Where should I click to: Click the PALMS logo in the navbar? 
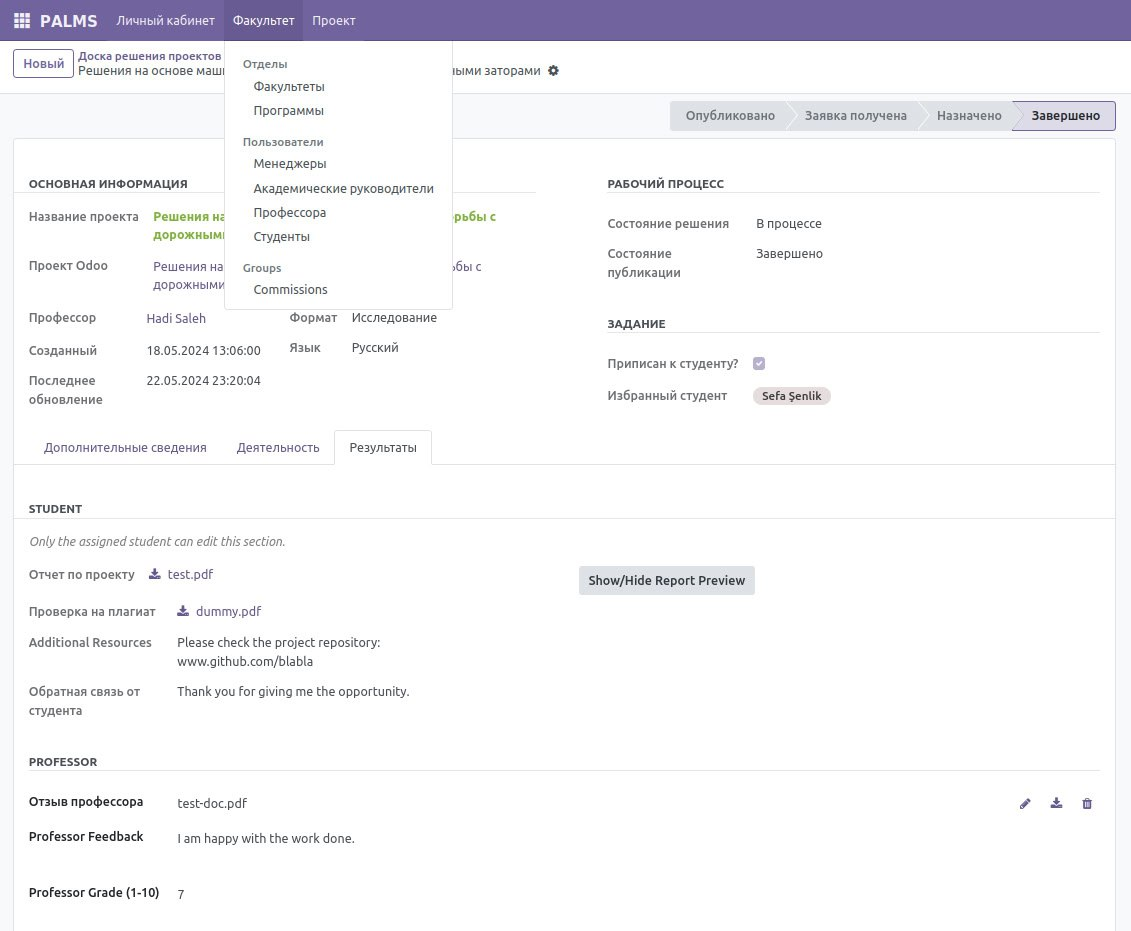pyautogui.click(x=68, y=20)
